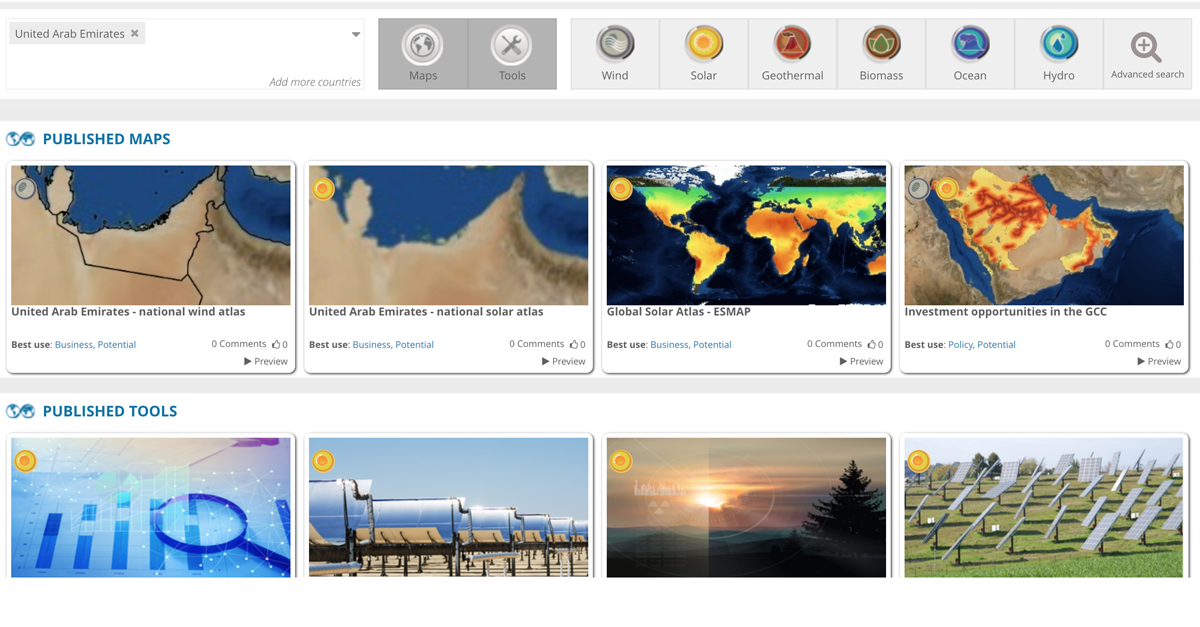Click the Published Tools section heading
The width and height of the screenshot is (1200, 627).
coord(109,411)
